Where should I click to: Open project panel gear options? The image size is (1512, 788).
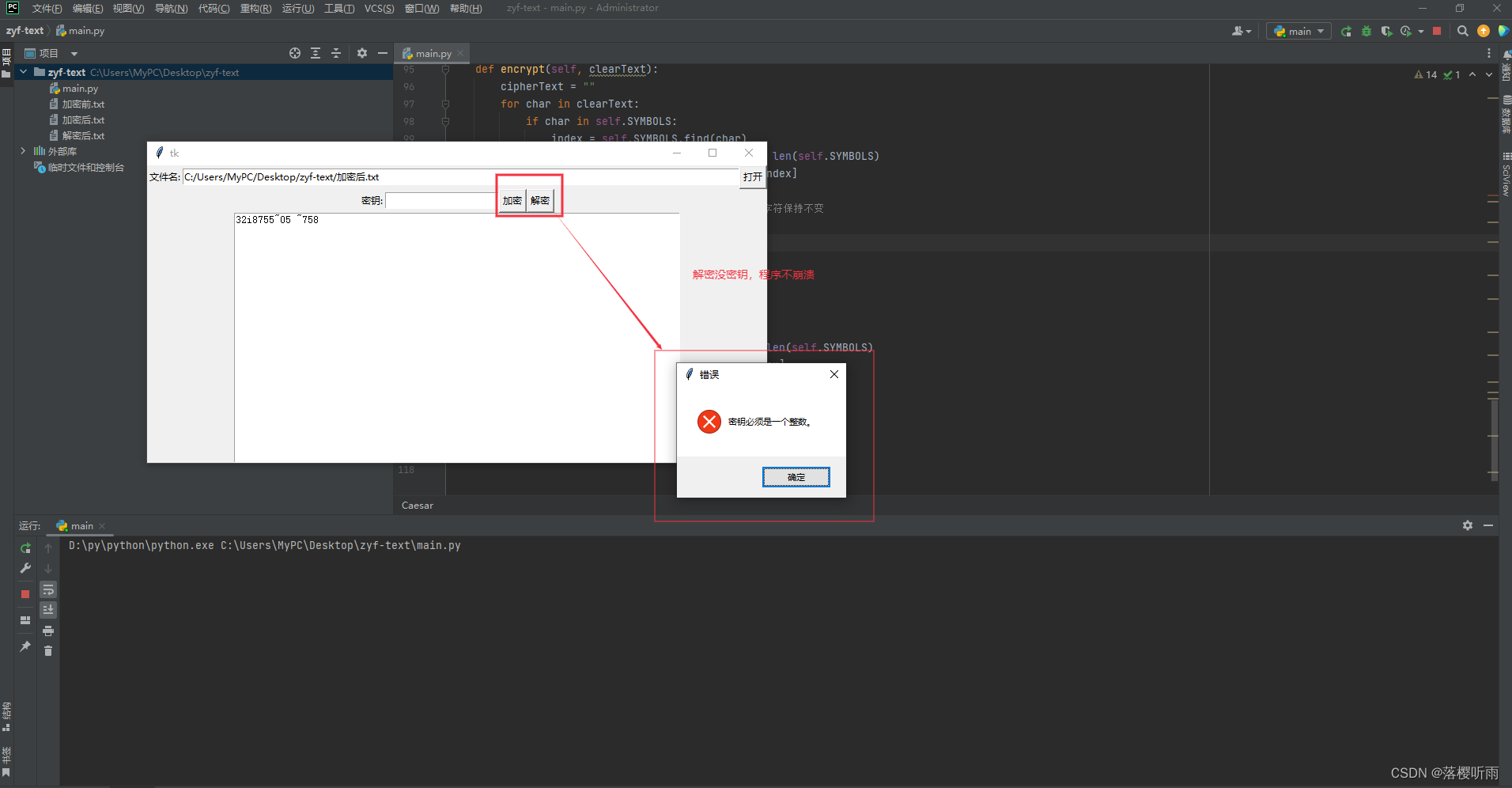(362, 53)
